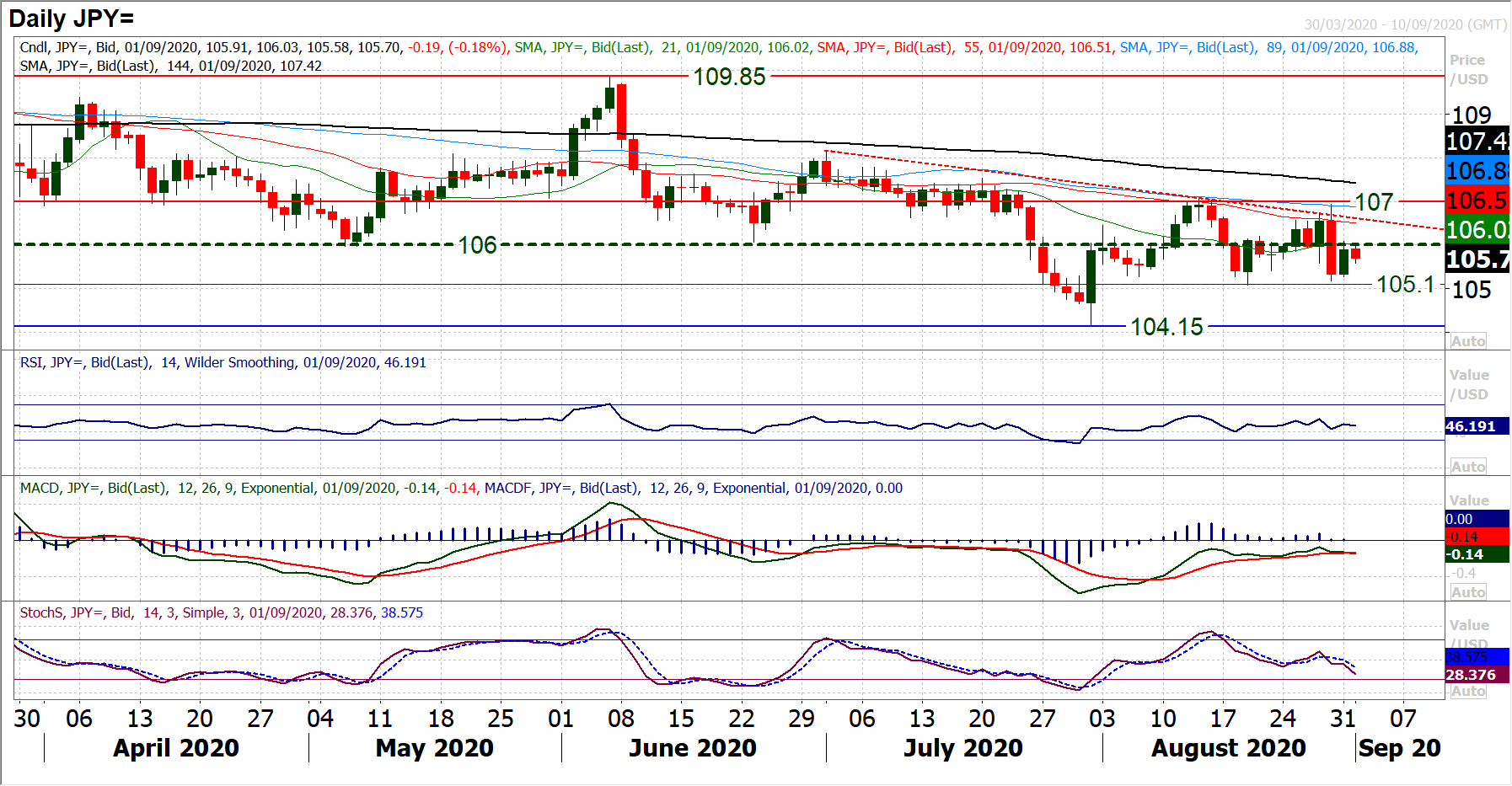Click the black SMA price tag 107.4

click(1477, 142)
